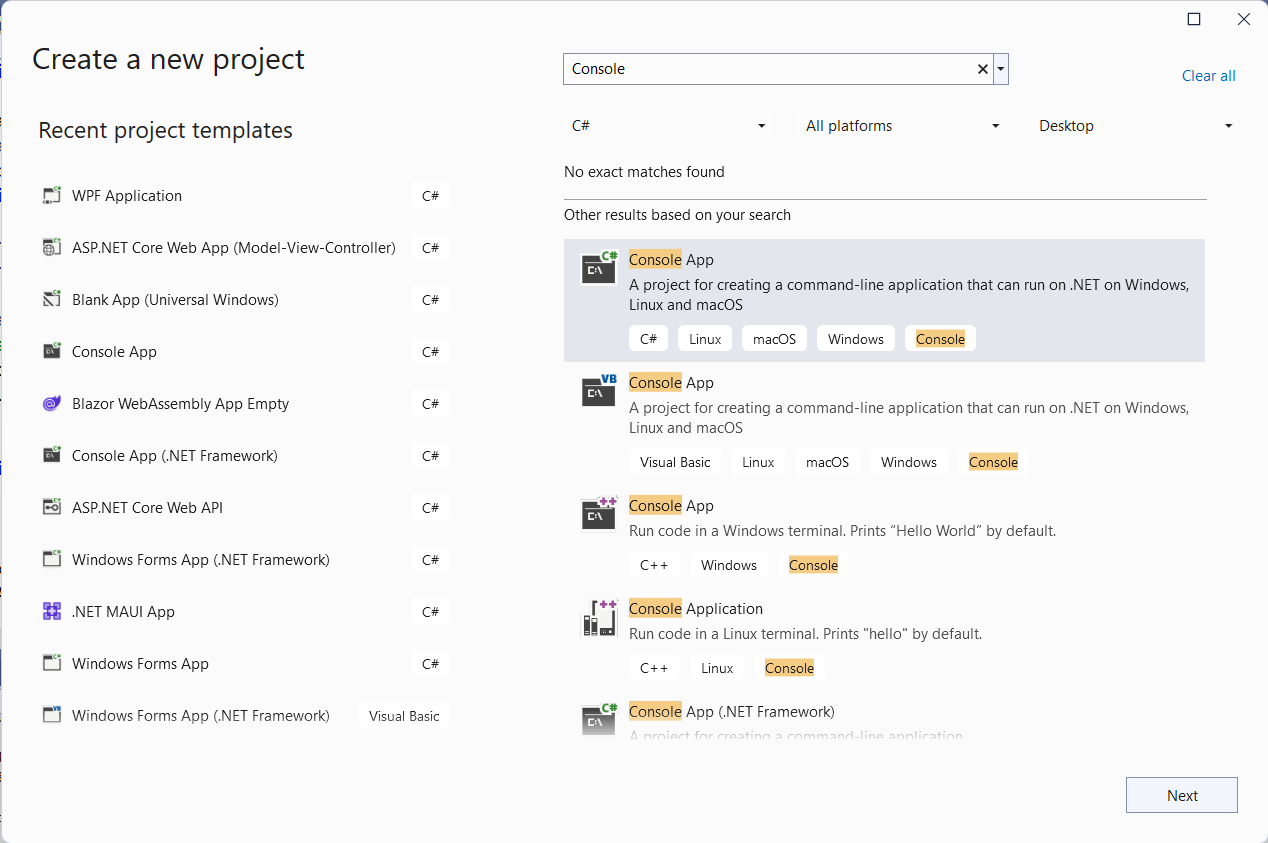Click the C# Console App result icon
The image size is (1268, 843).
point(599,268)
